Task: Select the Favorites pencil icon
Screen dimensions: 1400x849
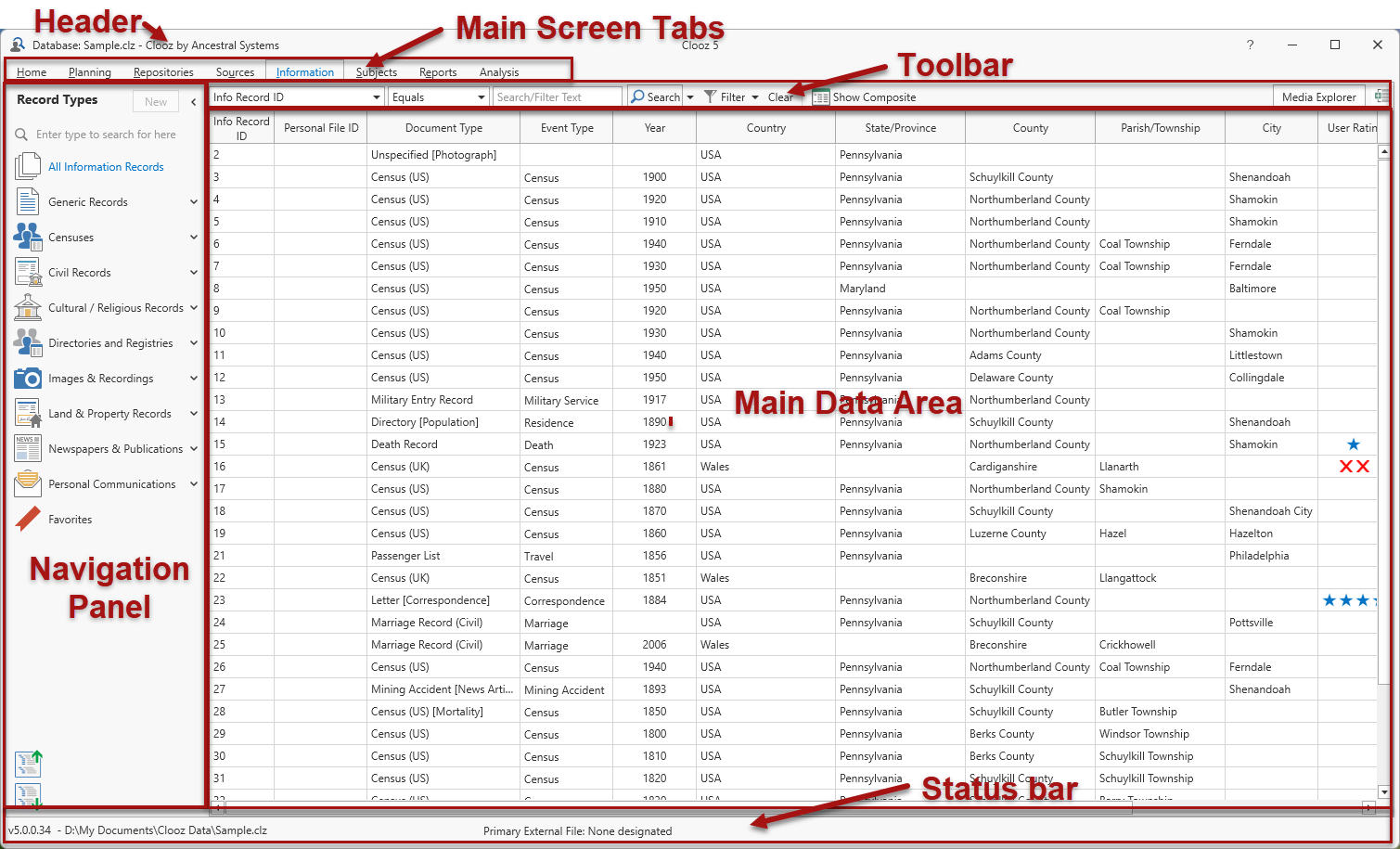Action: pos(28,520)
